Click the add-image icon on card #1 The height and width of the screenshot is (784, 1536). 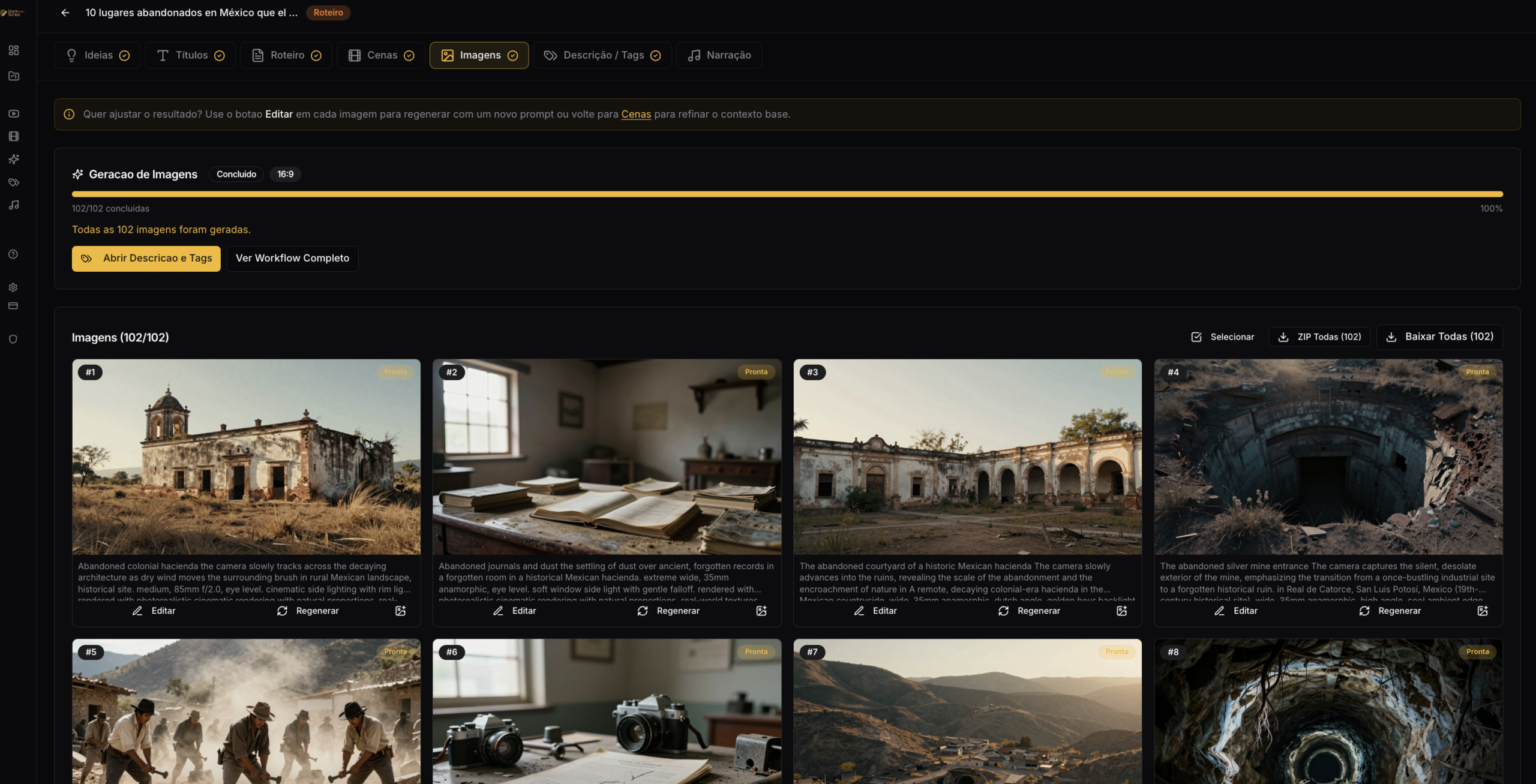pyautogui.click(x=401, y=611)
